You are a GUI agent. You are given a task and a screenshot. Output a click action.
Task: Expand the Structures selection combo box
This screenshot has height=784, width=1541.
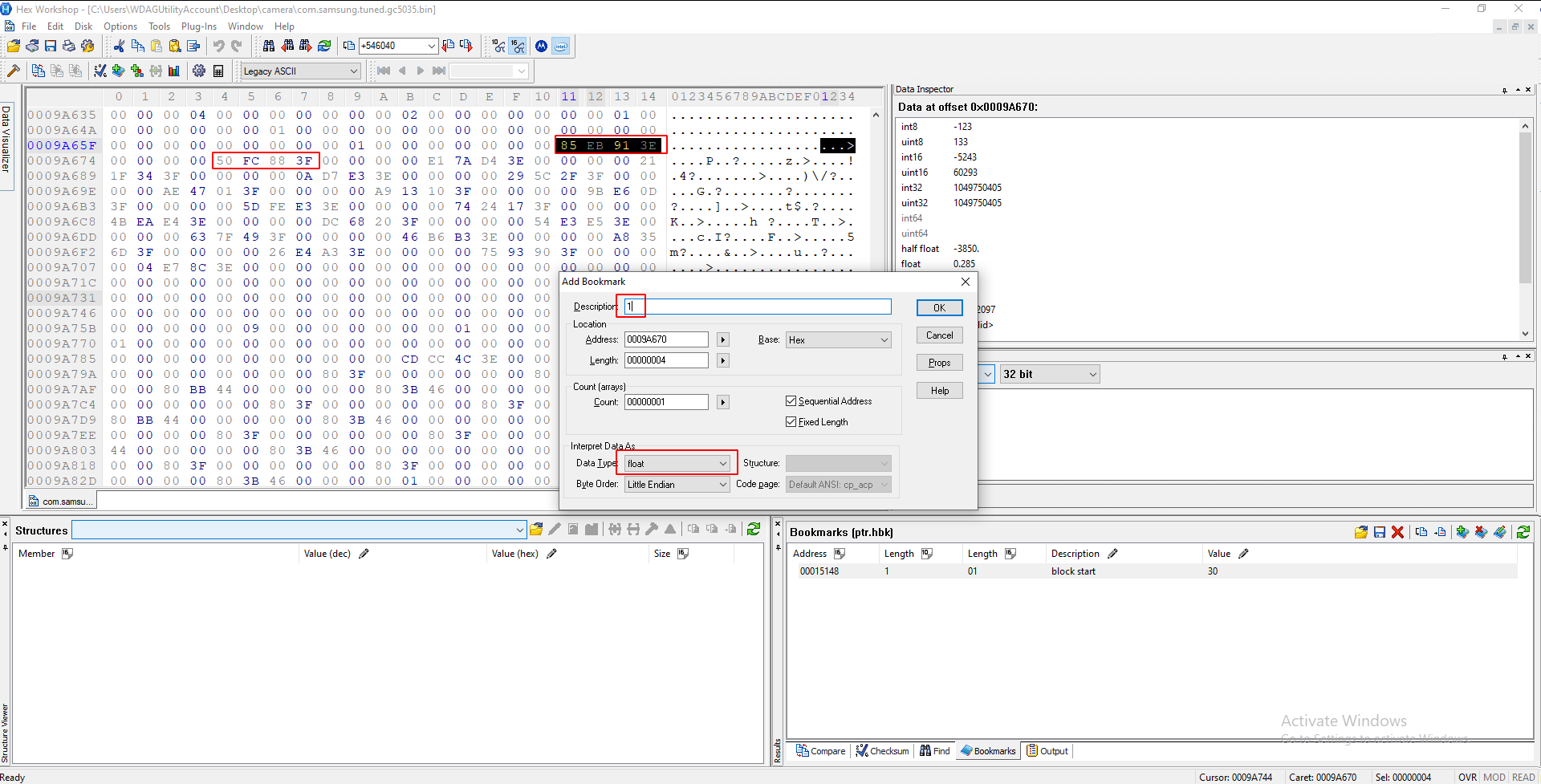pyautogui.click(x=520, y=530)
